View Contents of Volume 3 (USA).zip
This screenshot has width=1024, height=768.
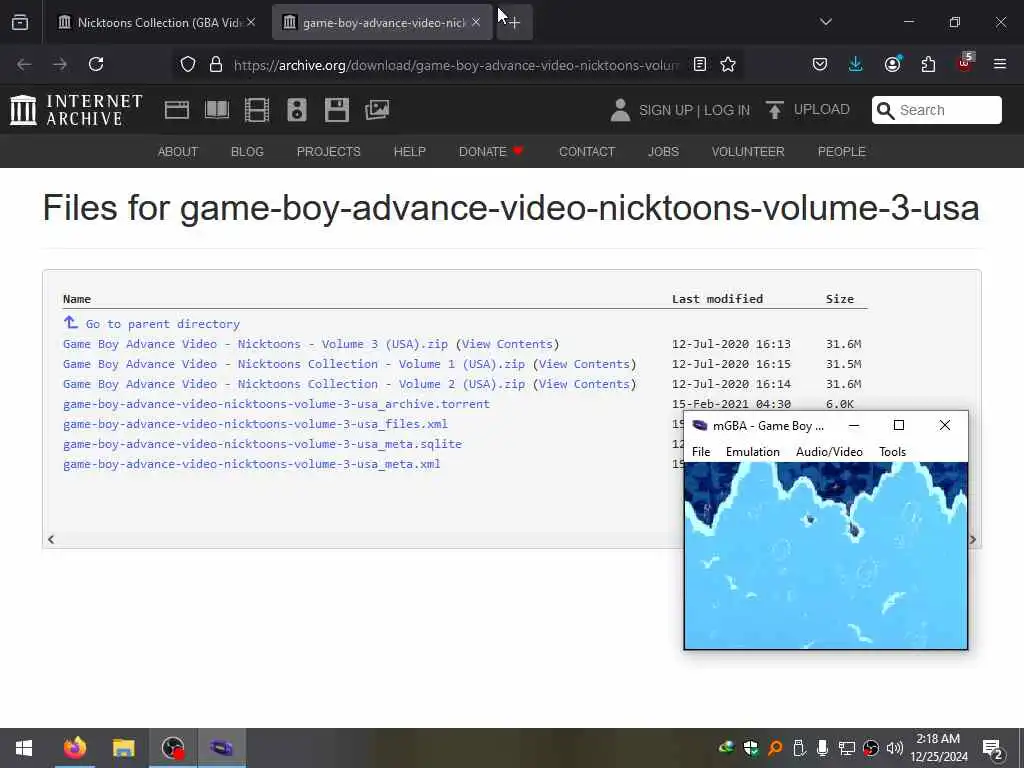tap(507, 344)
